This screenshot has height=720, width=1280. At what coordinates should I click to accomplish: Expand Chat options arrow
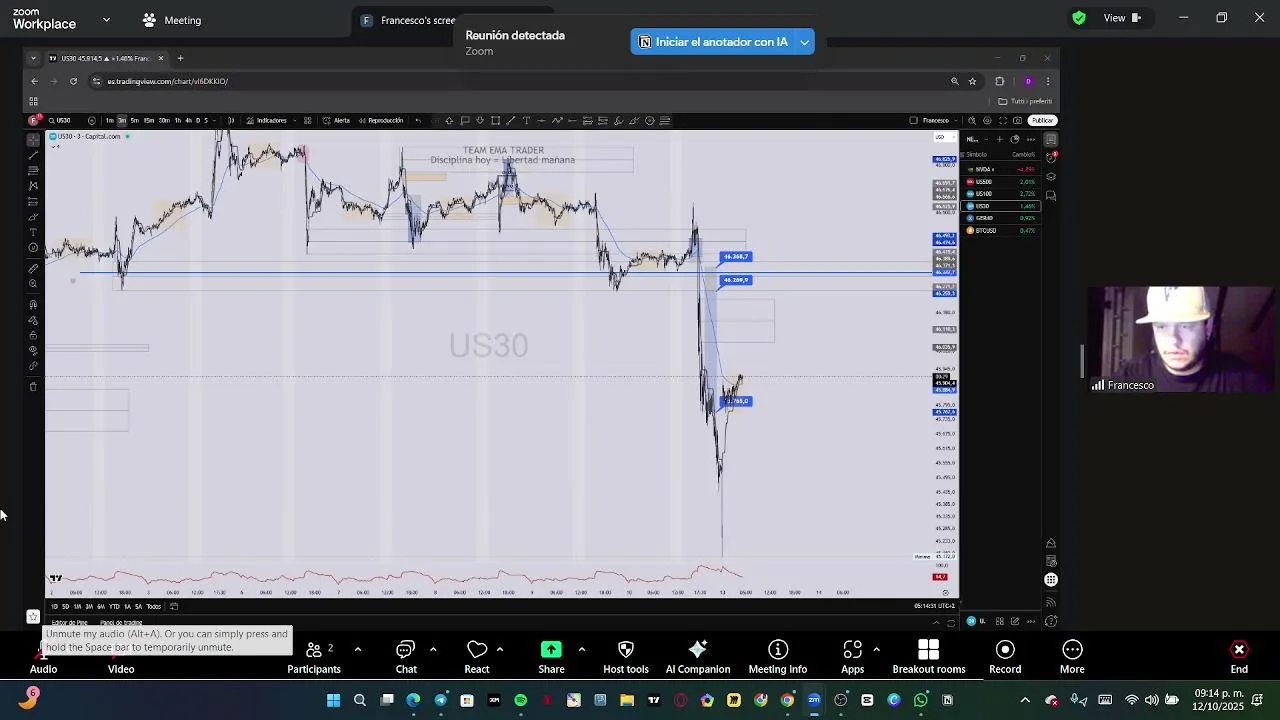click(x=433, y=650)
